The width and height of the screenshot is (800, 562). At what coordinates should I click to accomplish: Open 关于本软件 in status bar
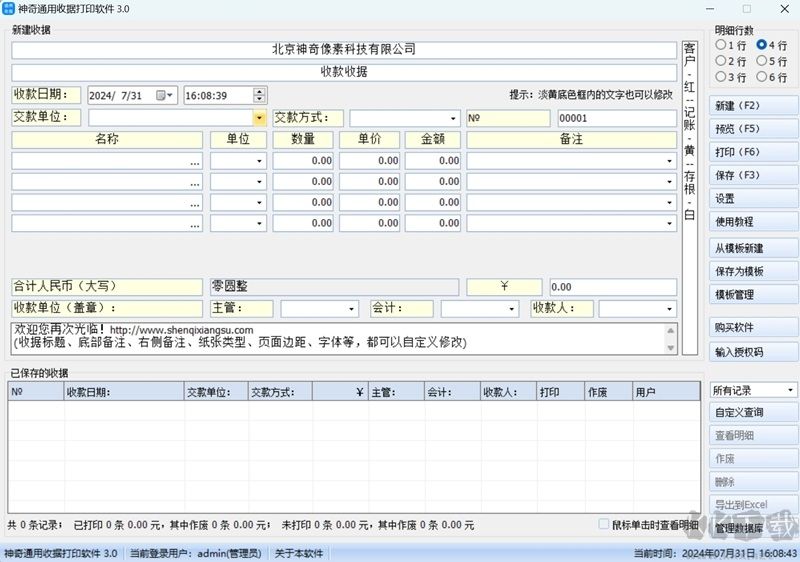click(299, 553)
